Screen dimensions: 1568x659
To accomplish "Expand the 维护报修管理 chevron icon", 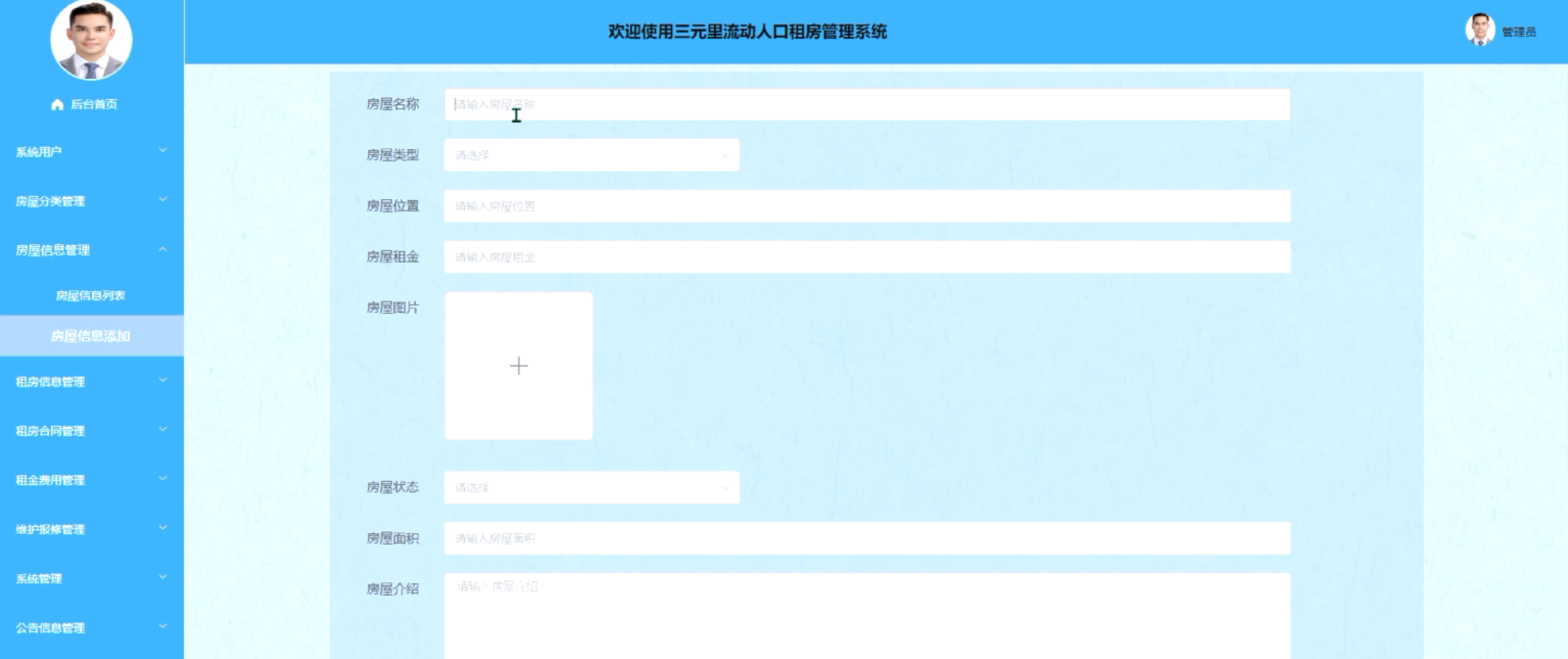I will point(162,528).
